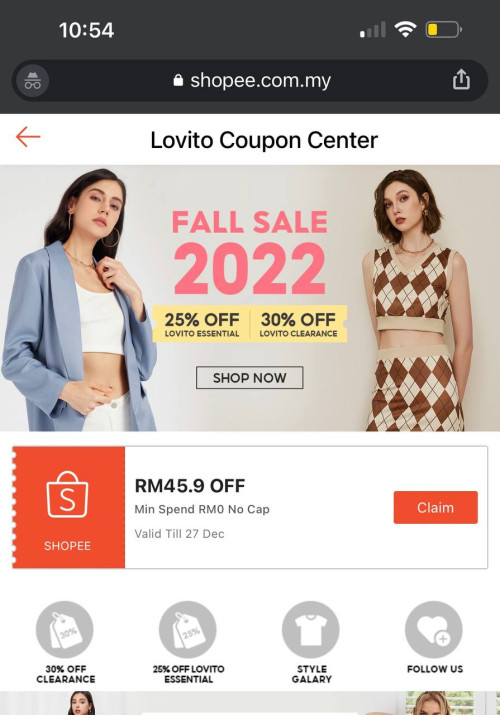Select the Style Galary t-shirt icon
Screen dimensions: 500x715
(x=311, y=630)
